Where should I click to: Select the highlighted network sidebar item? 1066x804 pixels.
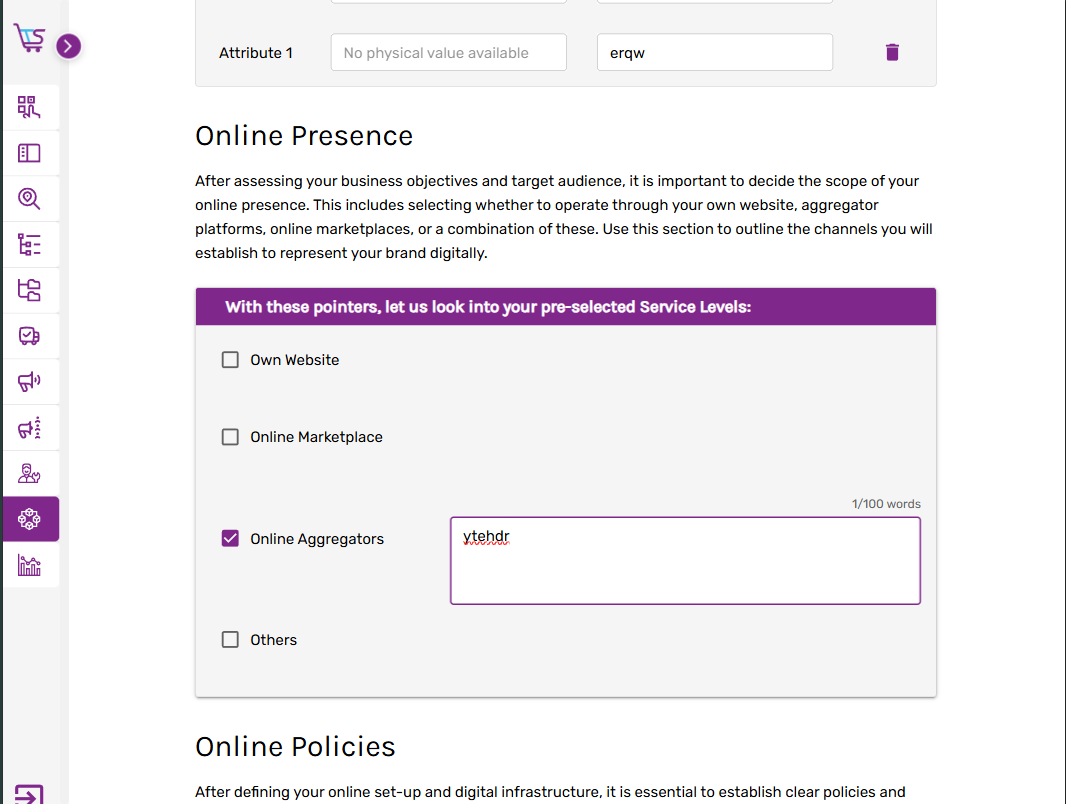30,520
